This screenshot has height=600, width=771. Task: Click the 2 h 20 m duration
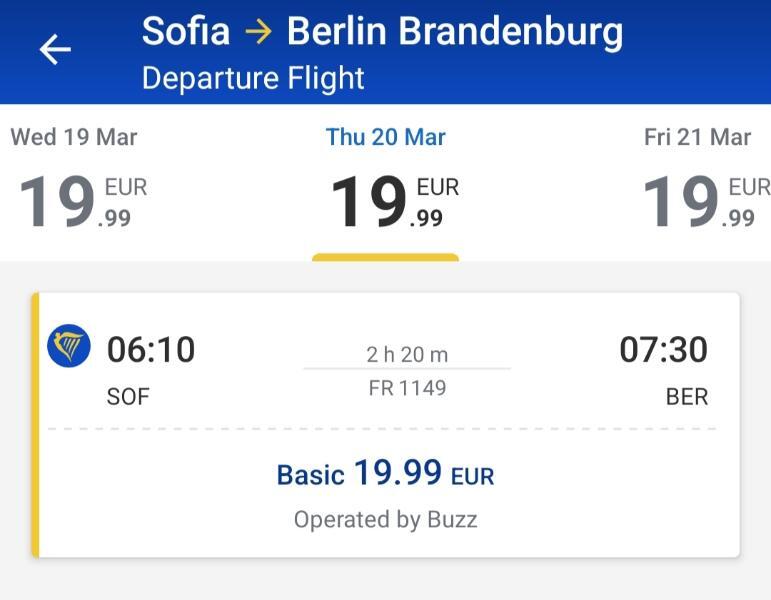[407, 355]
